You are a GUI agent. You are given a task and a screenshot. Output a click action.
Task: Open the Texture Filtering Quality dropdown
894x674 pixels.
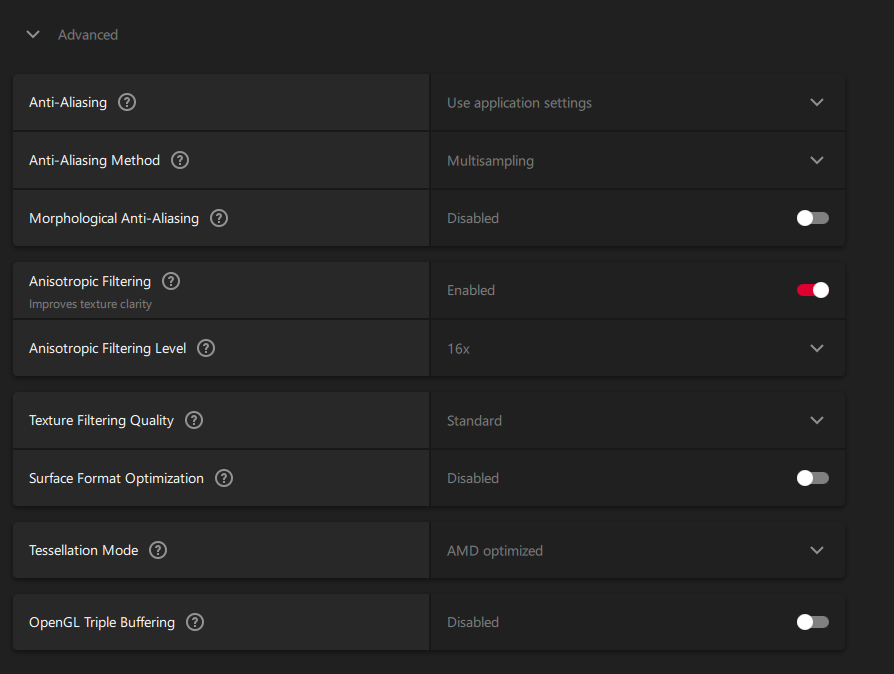(x=637, y=420)
